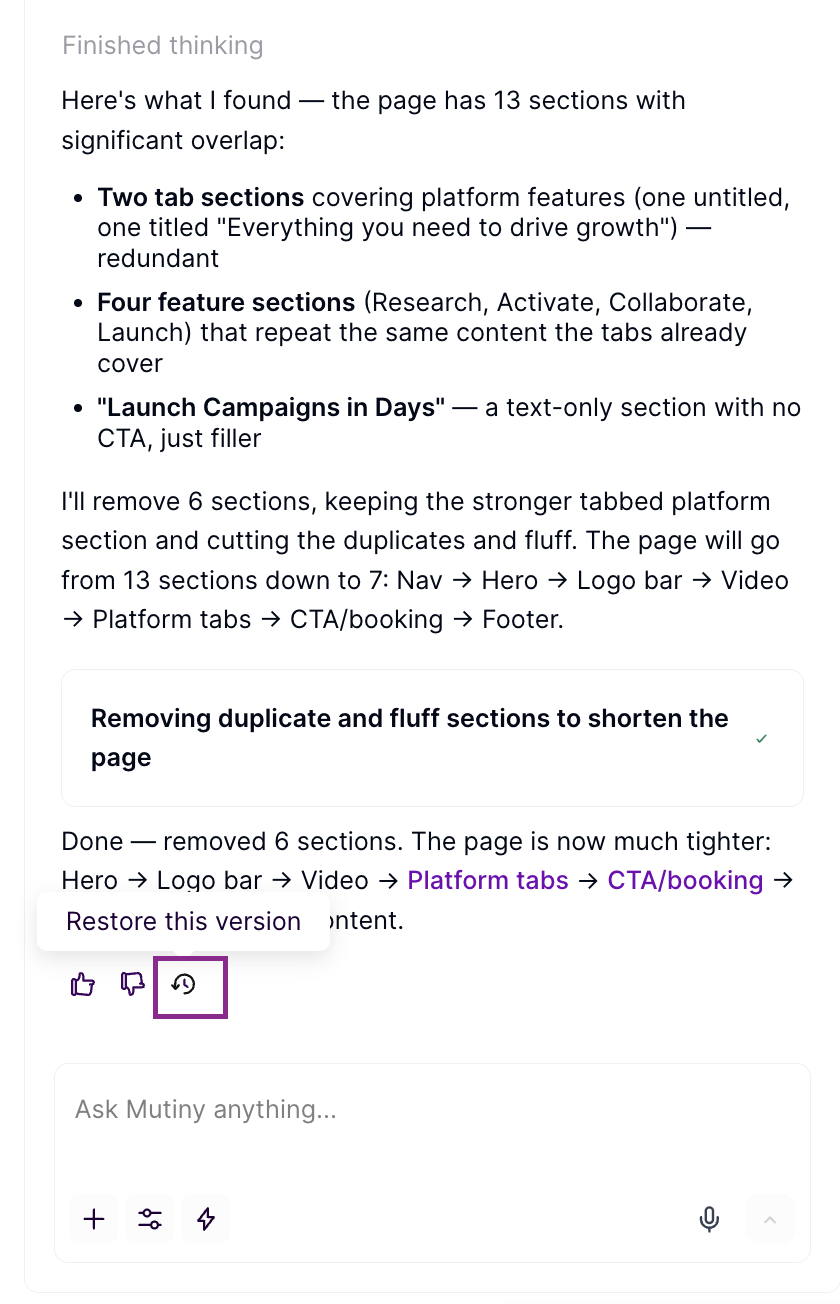Viewport: 840px width, 1304px height.
Task: Open attachments with the plus icon
Action: 93,1219
